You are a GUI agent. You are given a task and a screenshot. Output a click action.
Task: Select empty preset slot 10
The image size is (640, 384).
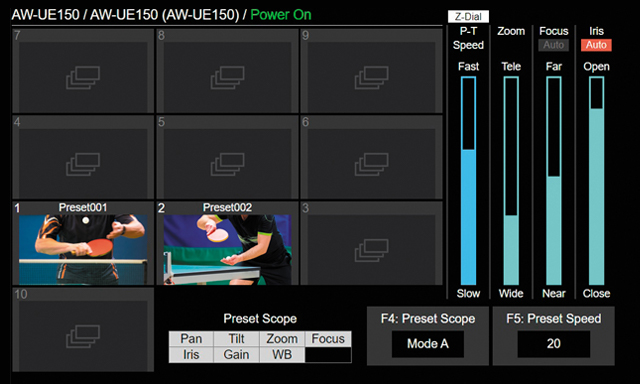click(x=83, y=330)
